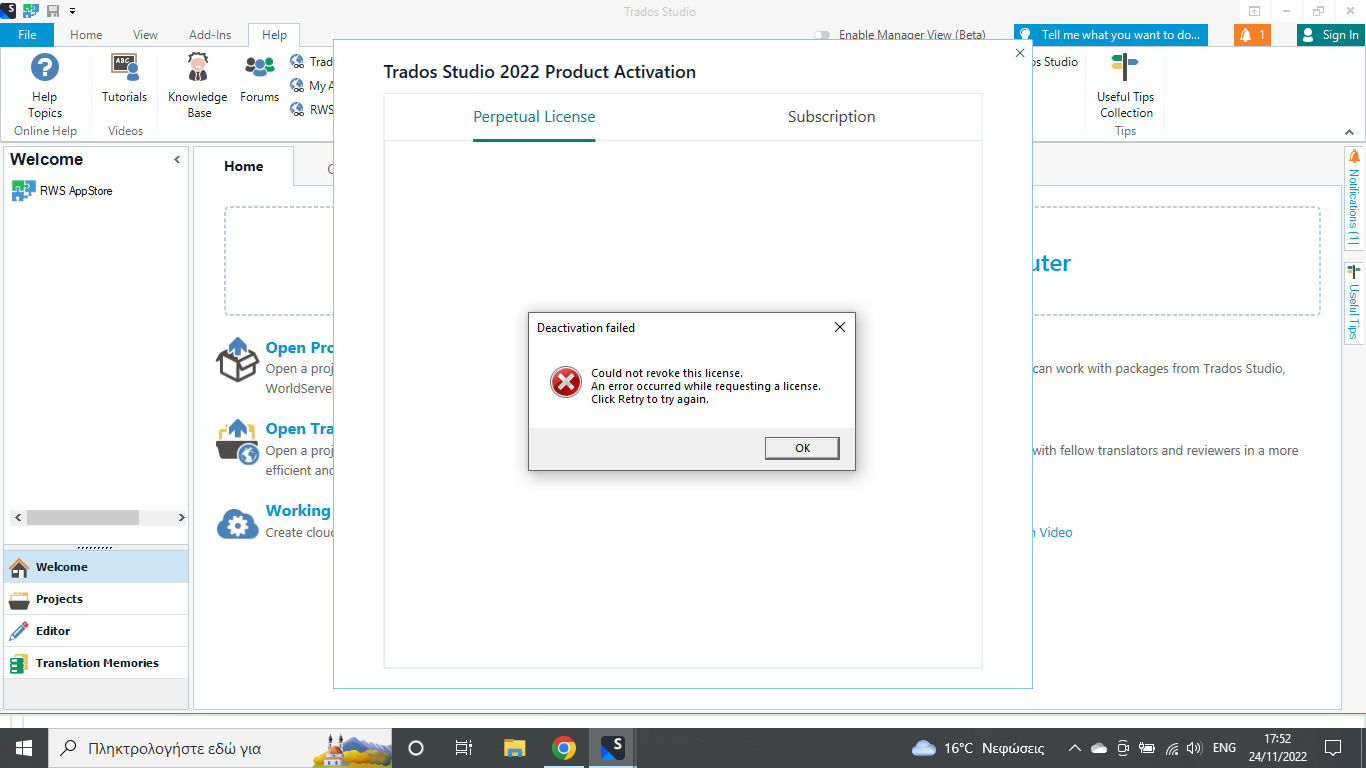The image size is (1366, 768).
Task: Show hidden system tray icons
Action: (x=1075, y=748)
